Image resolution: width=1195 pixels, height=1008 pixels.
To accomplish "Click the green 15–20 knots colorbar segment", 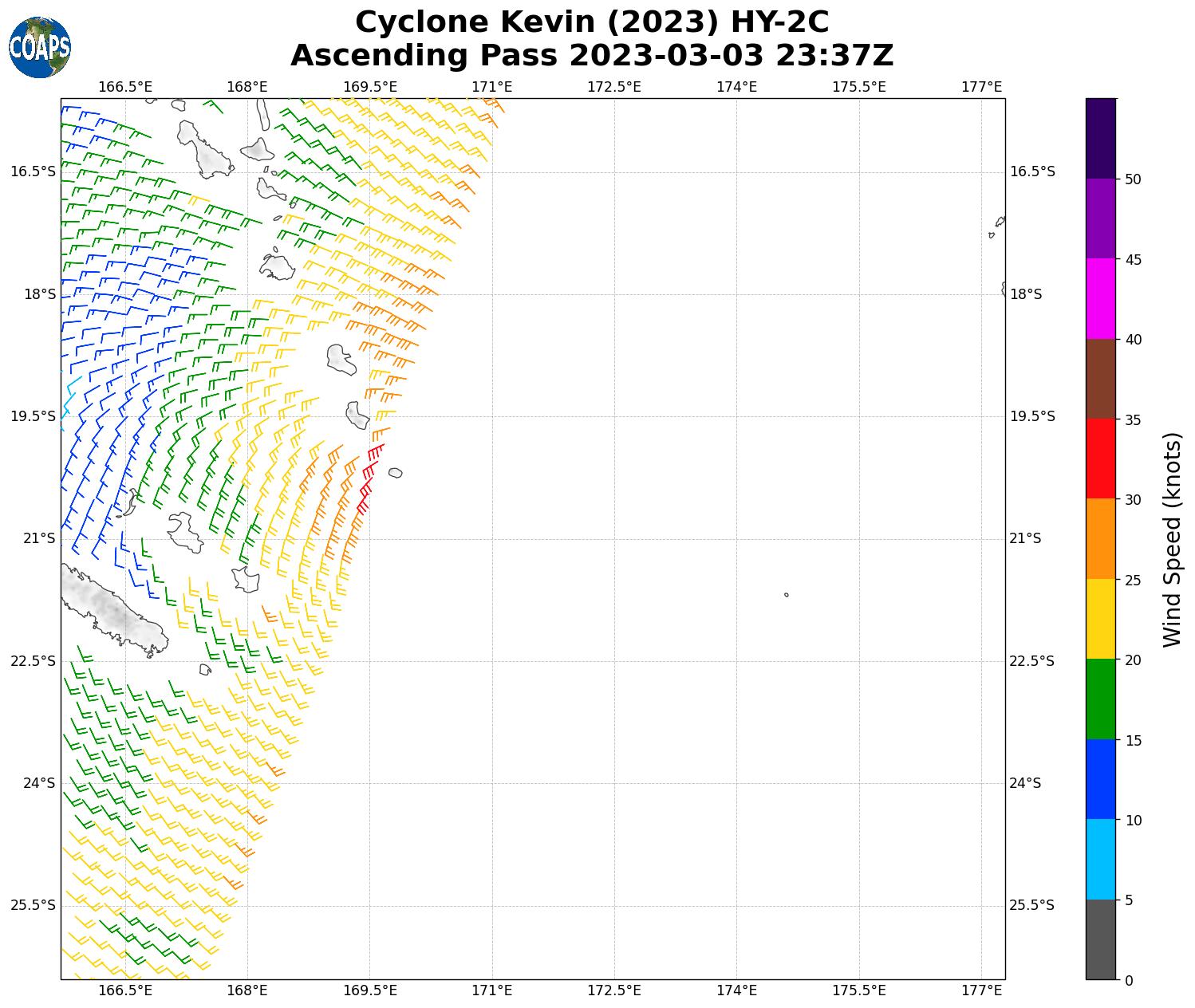I will click(x=1100, y=699).
